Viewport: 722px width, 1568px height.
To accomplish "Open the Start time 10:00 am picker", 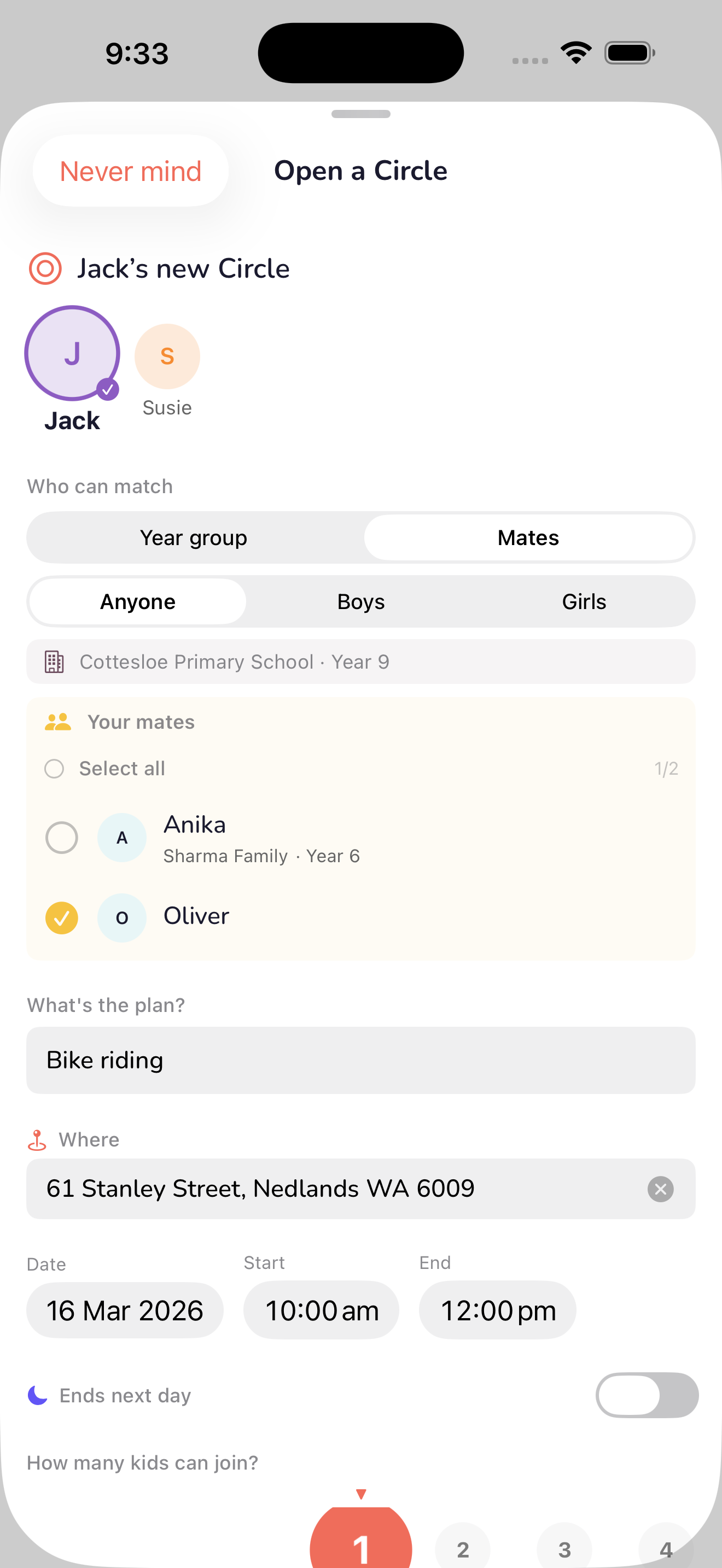I will tap(321, 1310).
